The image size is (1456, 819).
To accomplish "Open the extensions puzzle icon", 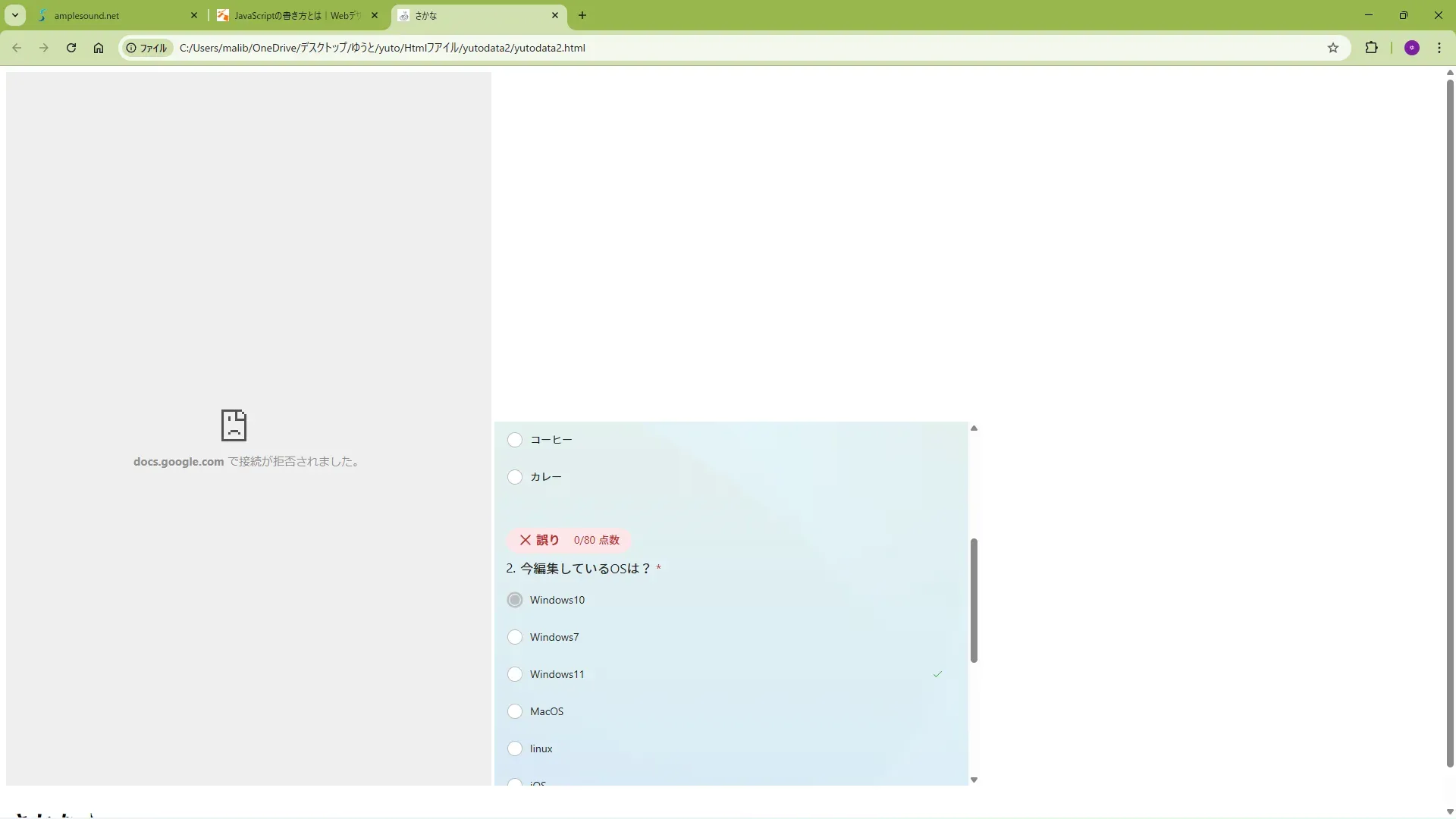I will click(1371, 48).
